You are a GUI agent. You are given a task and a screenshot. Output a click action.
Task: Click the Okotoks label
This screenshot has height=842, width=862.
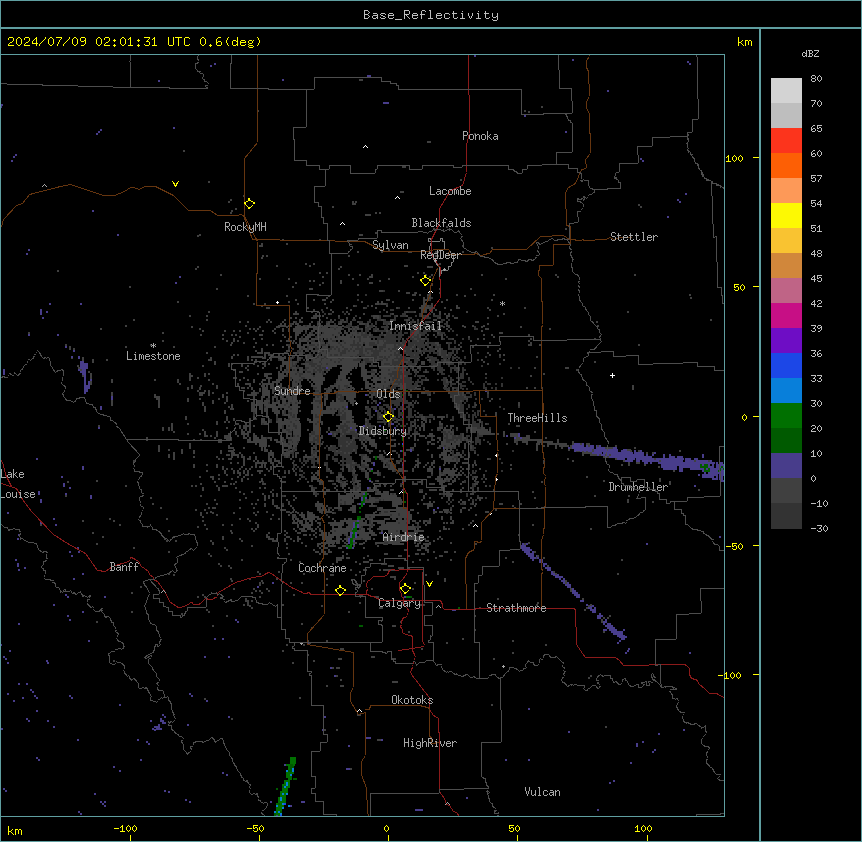pyautogui.click(x=412, y=700)
